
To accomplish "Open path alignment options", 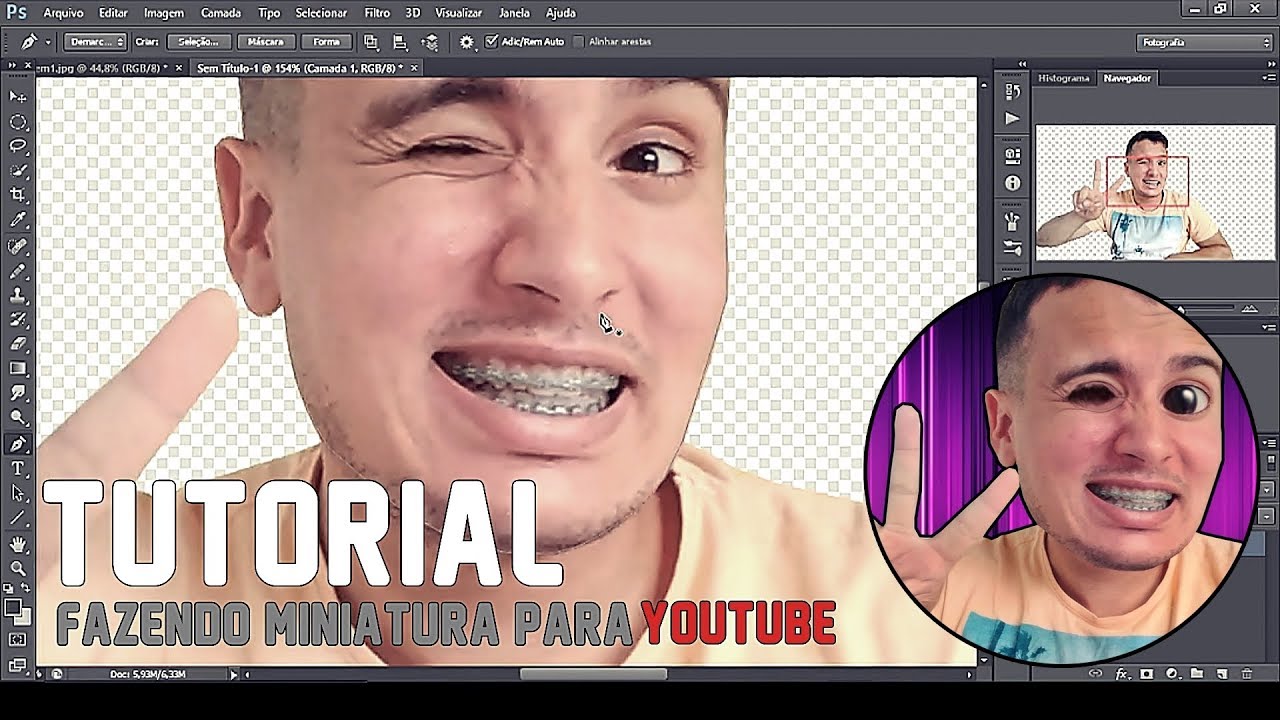I will click(x=400, y=42).
